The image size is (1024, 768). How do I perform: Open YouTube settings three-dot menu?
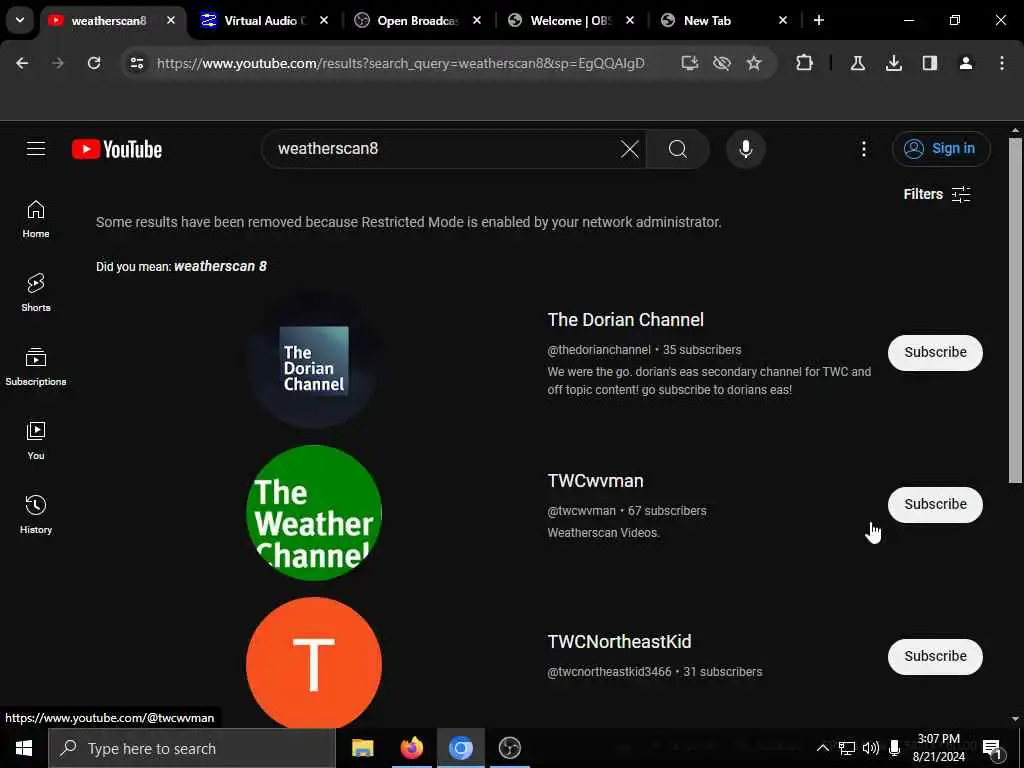pyautogui.click(x=863, y=149)
